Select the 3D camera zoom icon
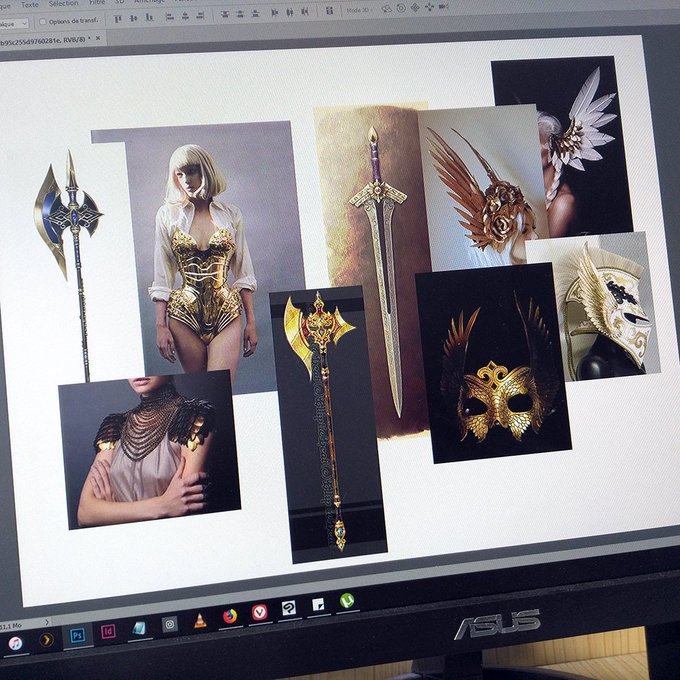Screen dimensions: 680x680 click(x=443, y=7)
